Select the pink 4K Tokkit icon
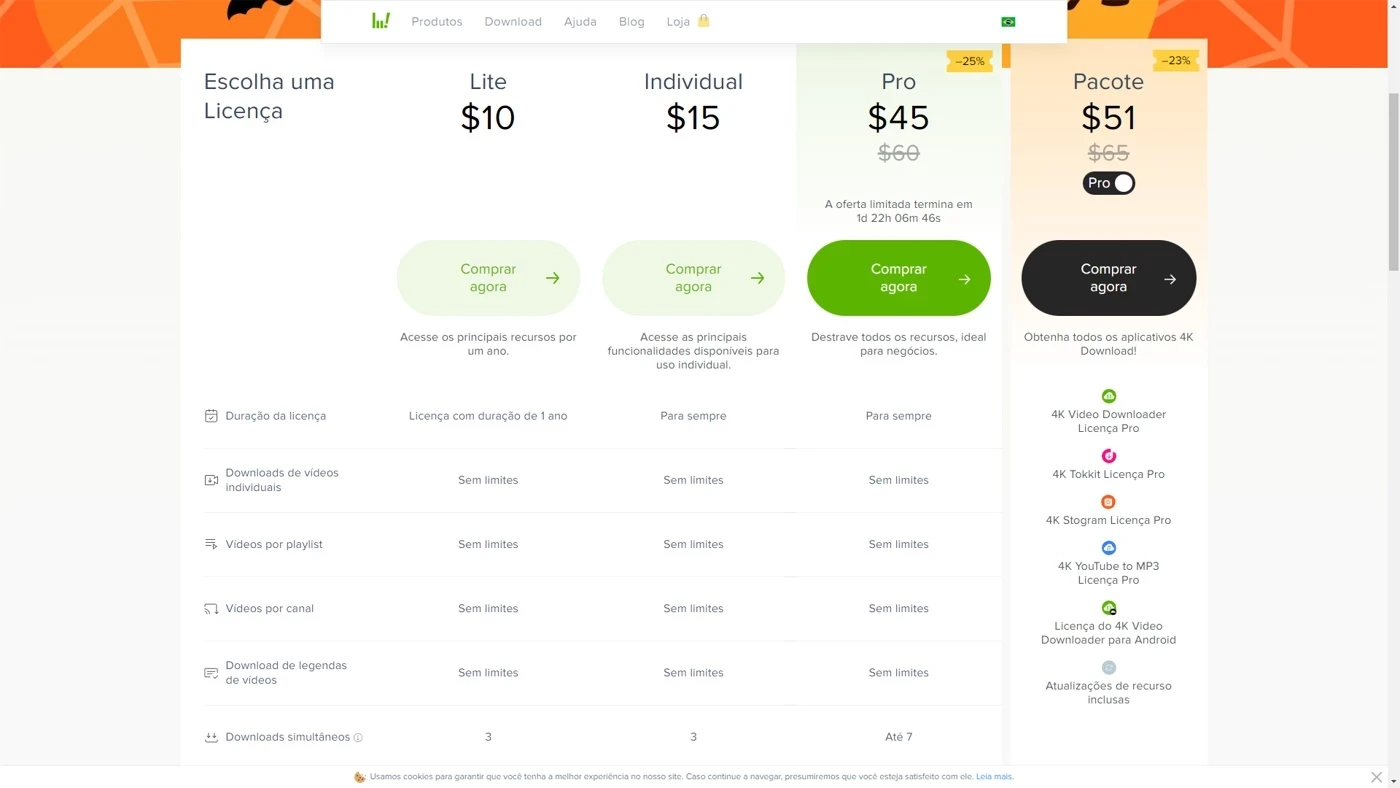This screenshot has height=788, width=1400. [1109, 456]
